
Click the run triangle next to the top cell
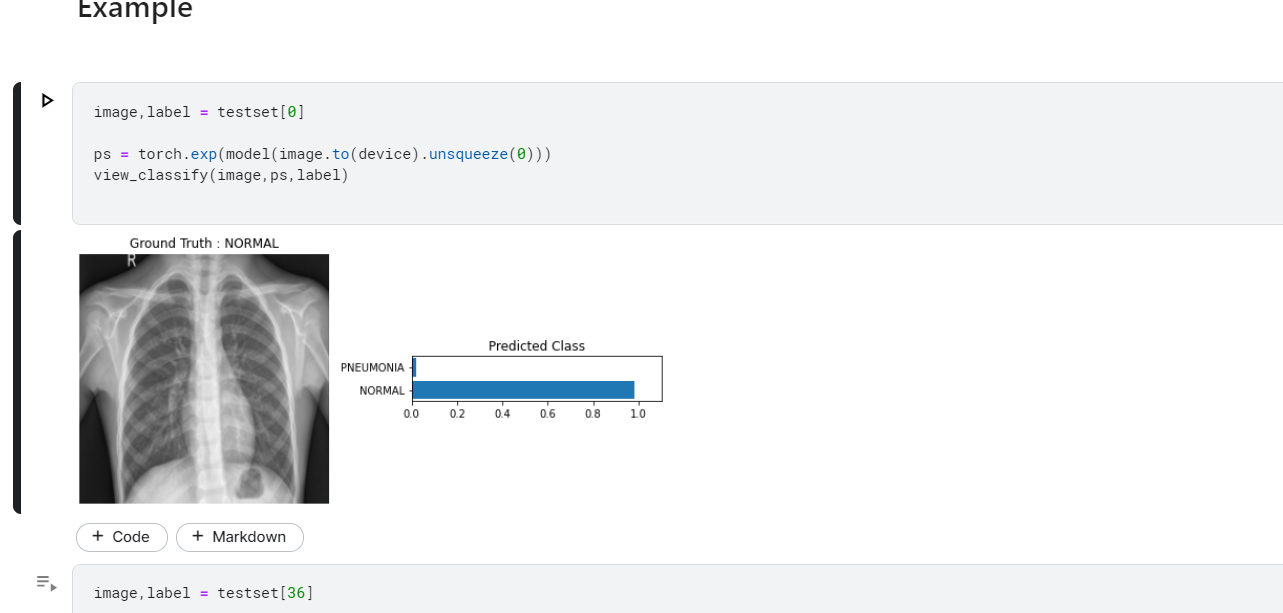click(47, 99)
